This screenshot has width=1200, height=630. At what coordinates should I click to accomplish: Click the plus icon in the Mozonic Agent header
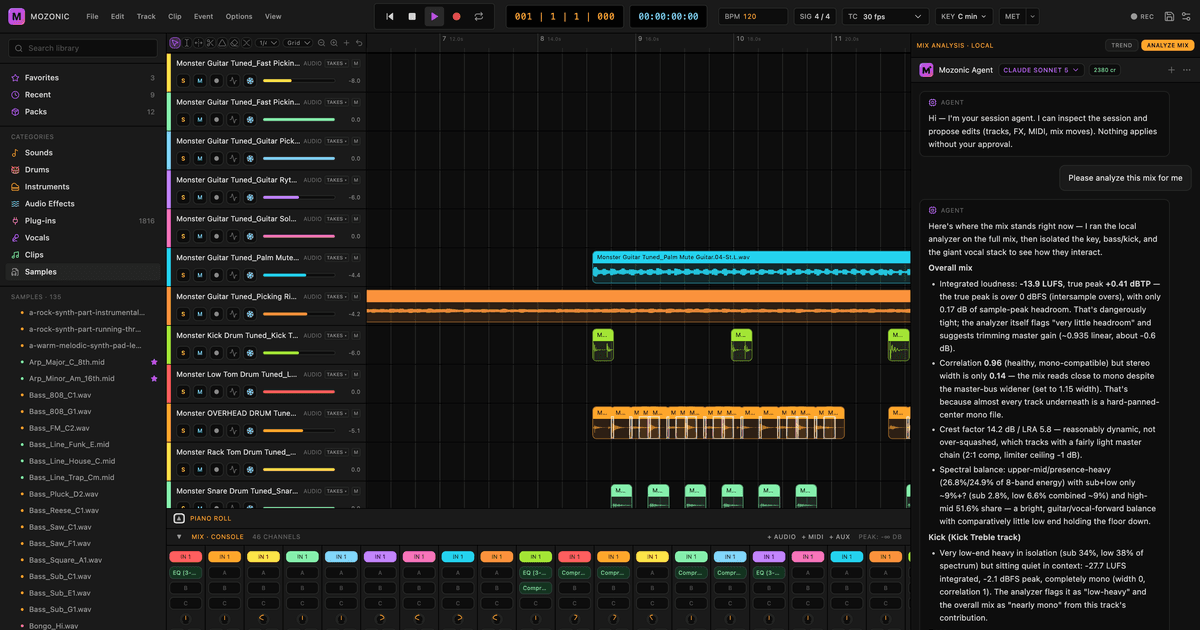pyautogui.click(x=1171, y=70)
